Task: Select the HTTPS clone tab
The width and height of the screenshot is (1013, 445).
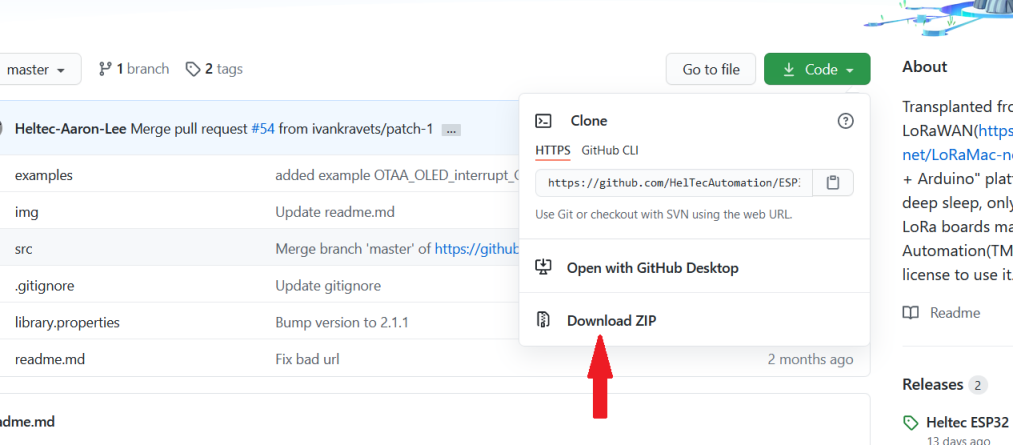Action: (x=553, y=150)
